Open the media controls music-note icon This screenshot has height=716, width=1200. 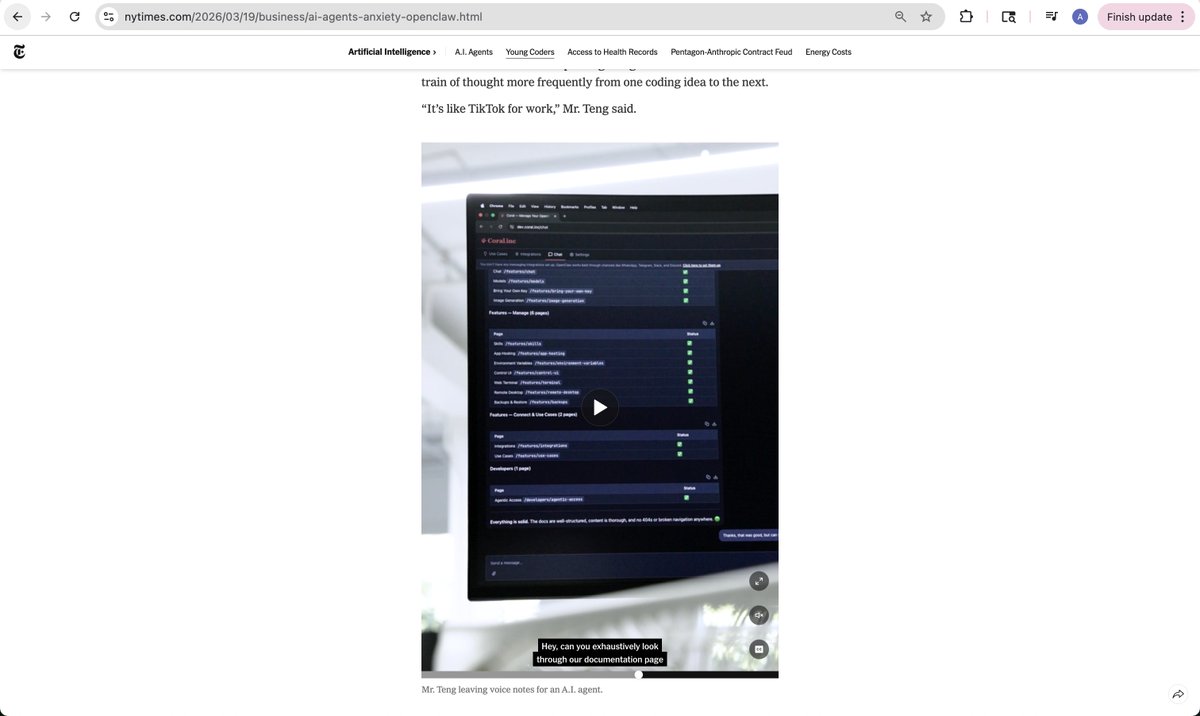(x=1051, y=17)
